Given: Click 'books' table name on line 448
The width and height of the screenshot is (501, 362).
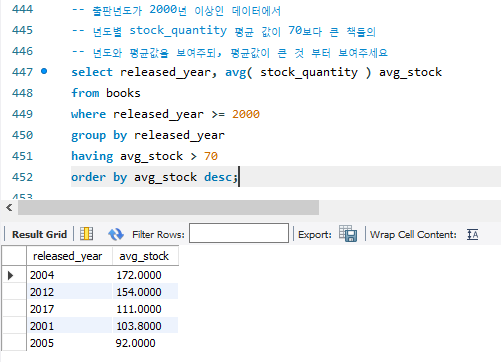Looking at the screenshot, I should pyautogui.click(x=123, y=93).
